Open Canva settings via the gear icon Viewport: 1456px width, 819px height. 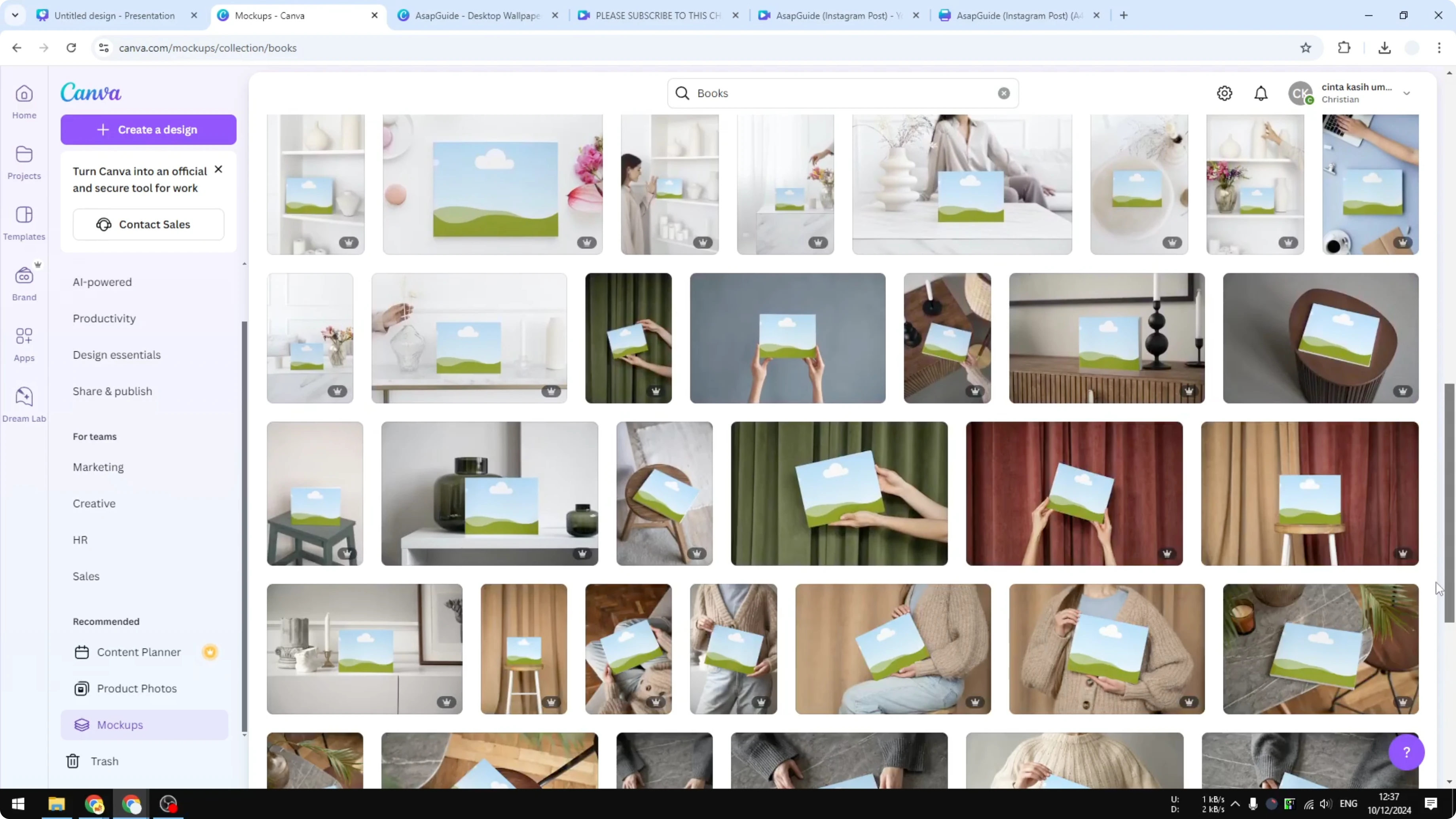click(x=1224, y=93)
